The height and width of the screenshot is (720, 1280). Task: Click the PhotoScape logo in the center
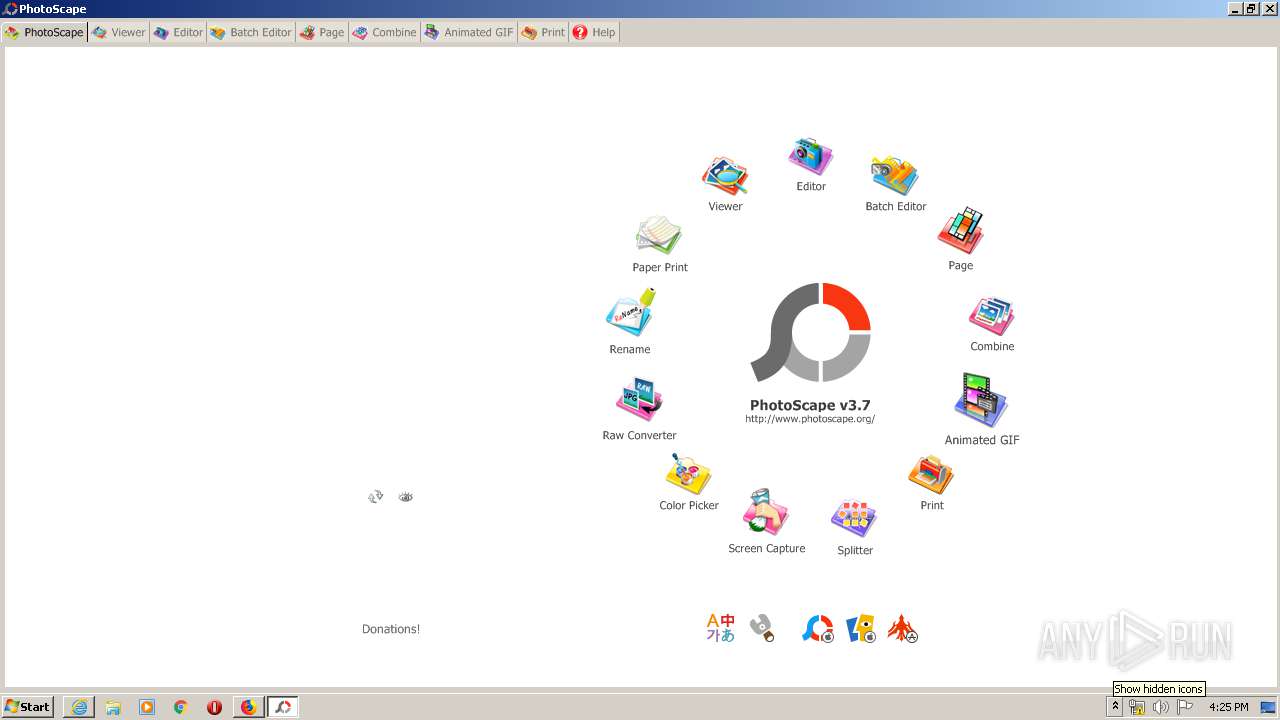click(x=811, y=332)
